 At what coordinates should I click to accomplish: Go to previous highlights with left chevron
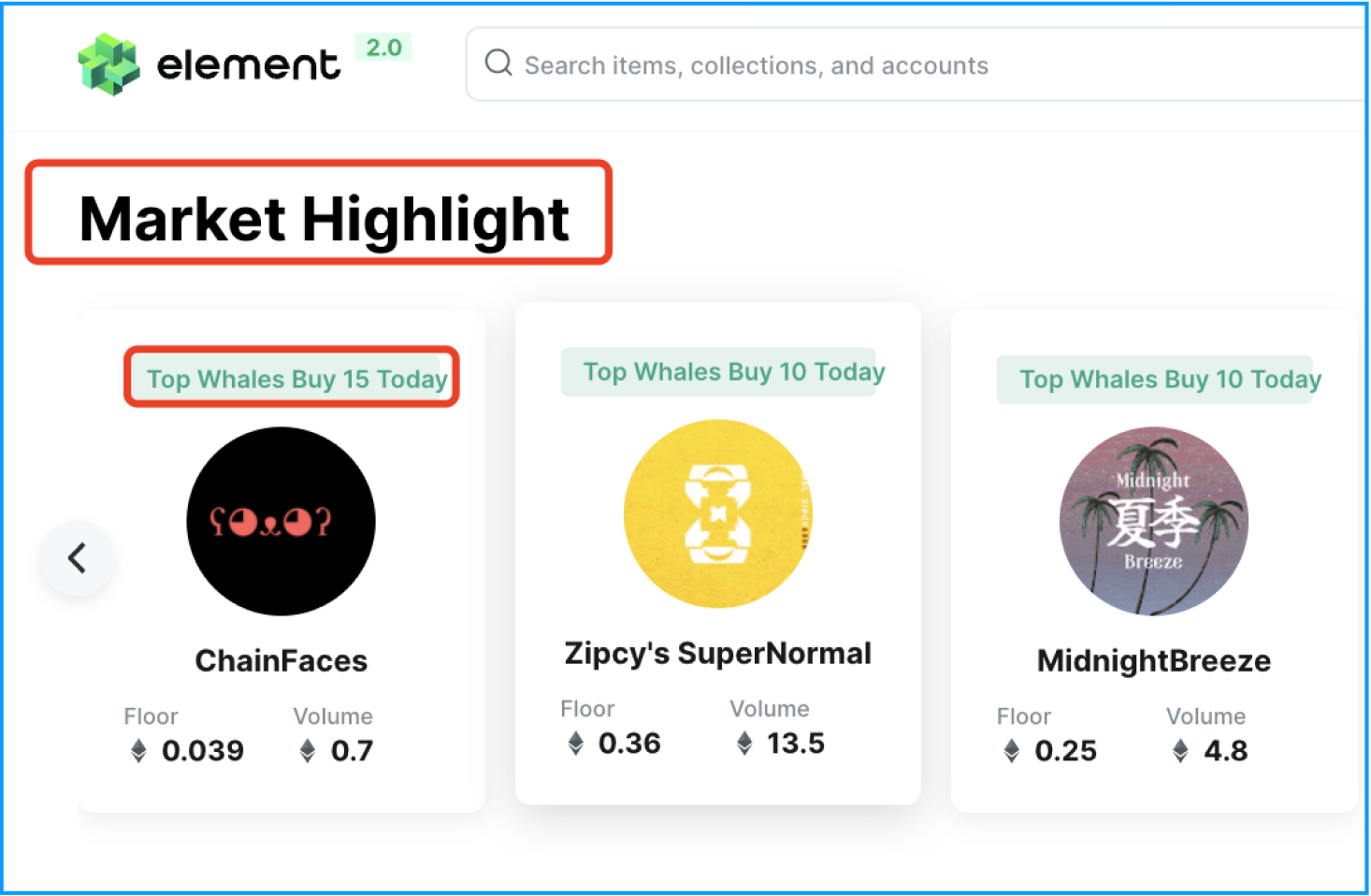tap(78, 558)
